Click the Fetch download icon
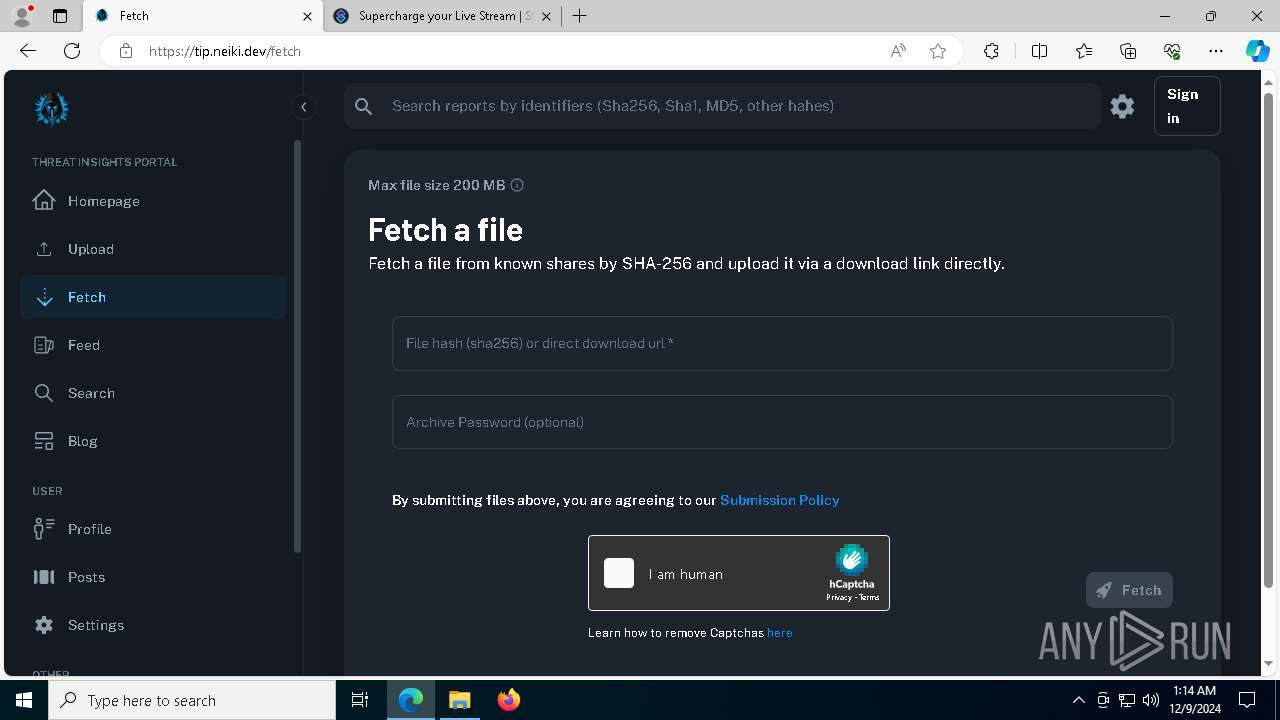 tap(44, 297)
